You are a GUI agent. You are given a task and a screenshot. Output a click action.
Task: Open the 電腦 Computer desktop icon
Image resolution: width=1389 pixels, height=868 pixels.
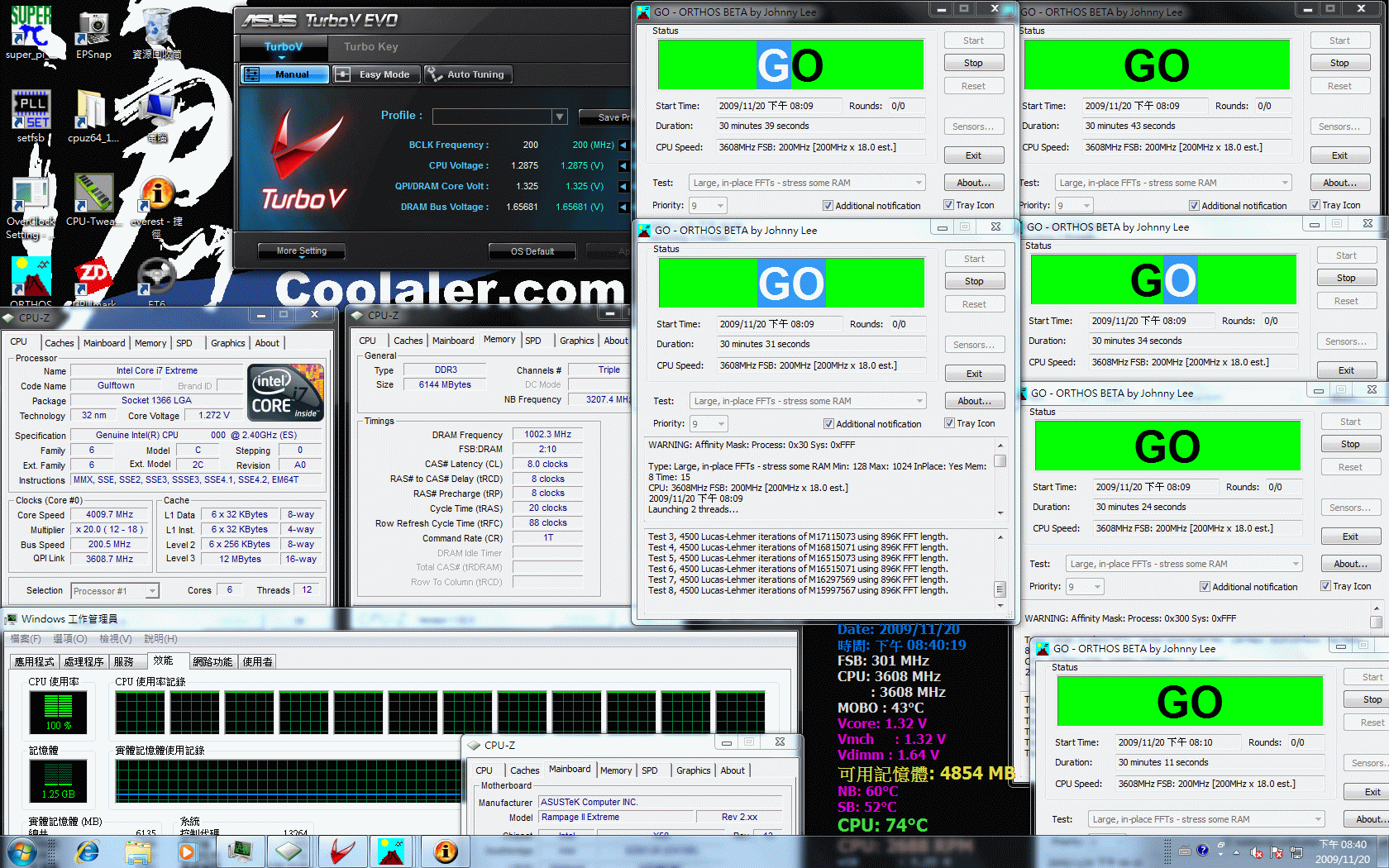pyautogui.click(x=157, y=116)
